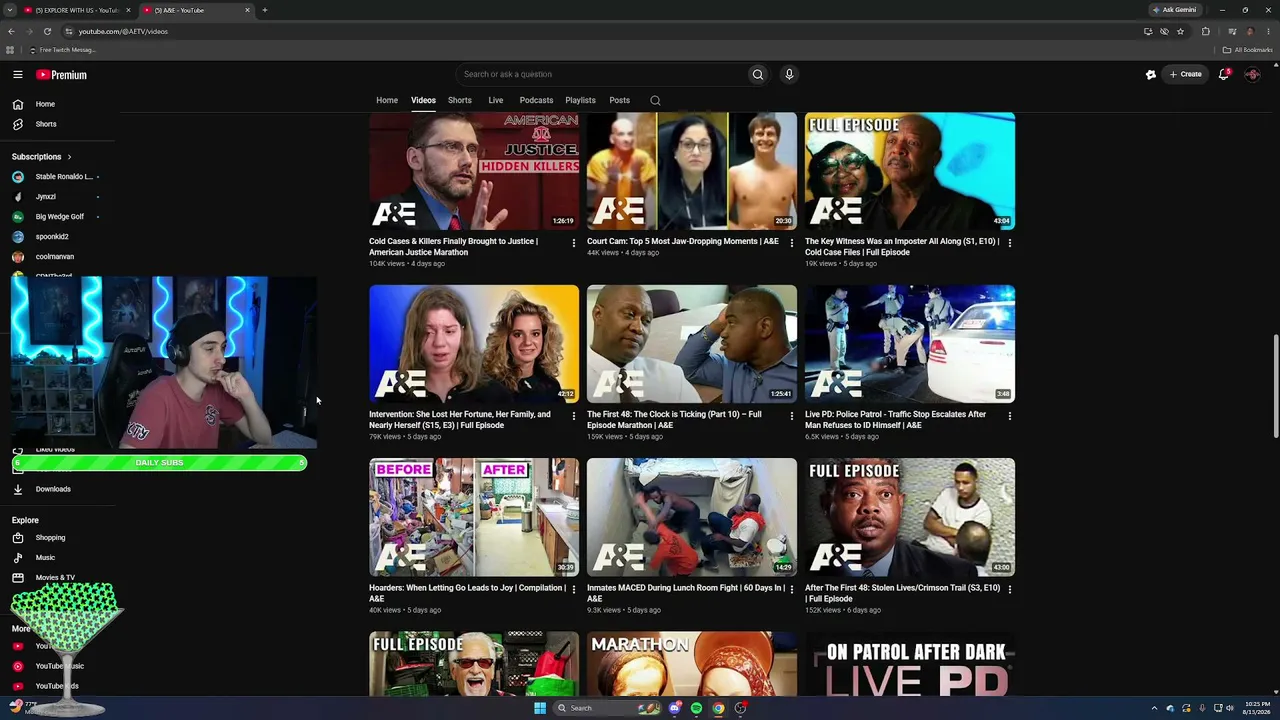Switch to the Live tab

tap(496, 100)
